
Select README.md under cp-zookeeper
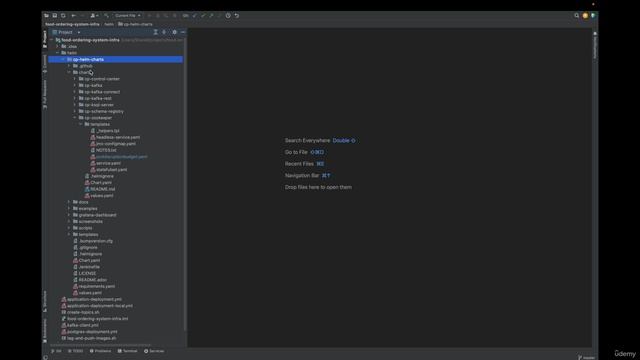point(102,189)
